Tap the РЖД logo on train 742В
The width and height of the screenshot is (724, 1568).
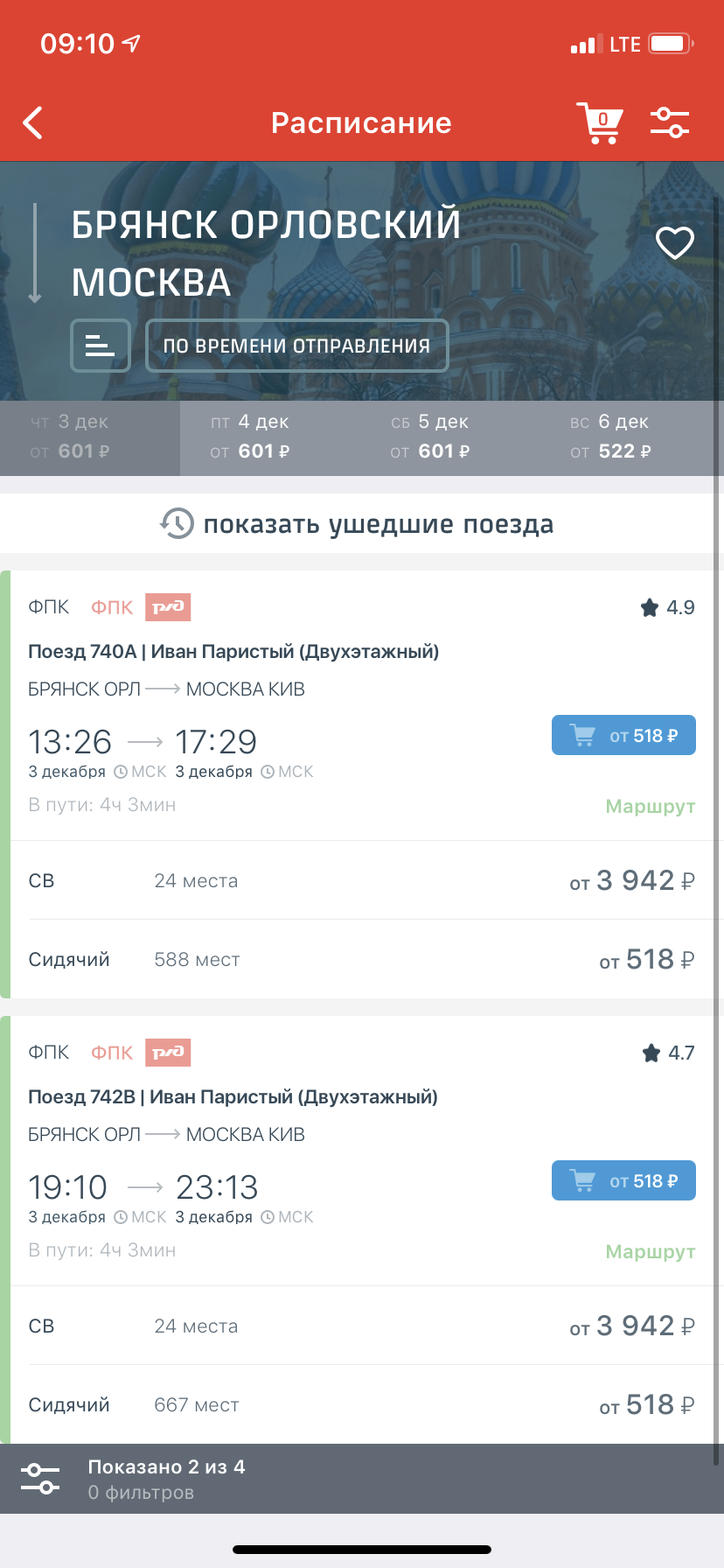coord(168,1053)
